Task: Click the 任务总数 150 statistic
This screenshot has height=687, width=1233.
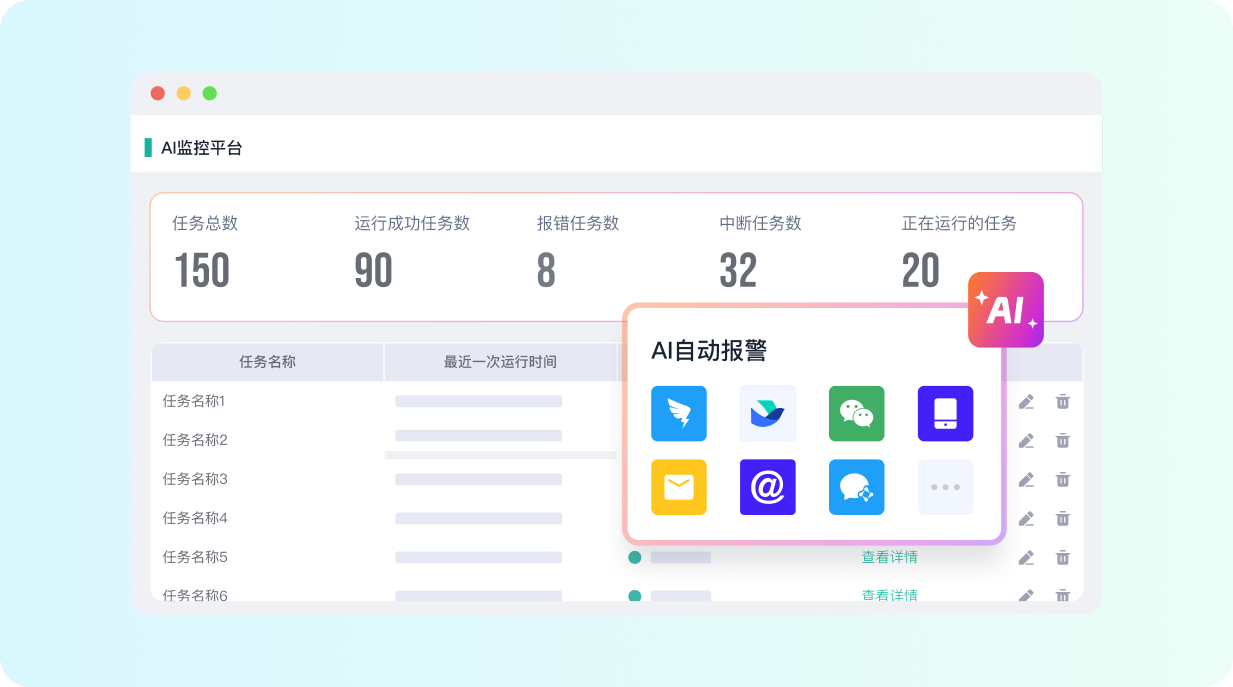Action: [x=205, y=253]
